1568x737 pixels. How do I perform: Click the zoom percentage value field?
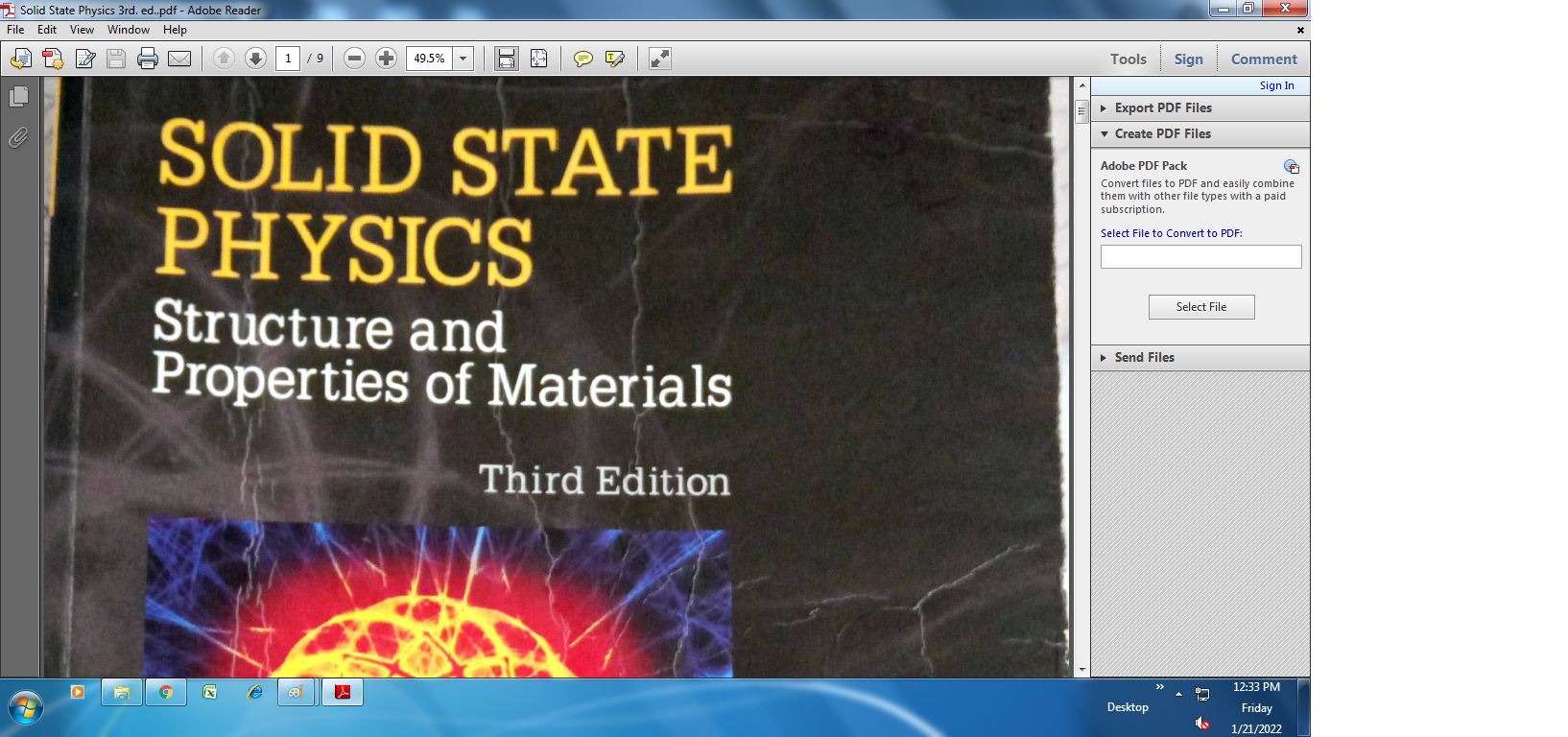430,59
